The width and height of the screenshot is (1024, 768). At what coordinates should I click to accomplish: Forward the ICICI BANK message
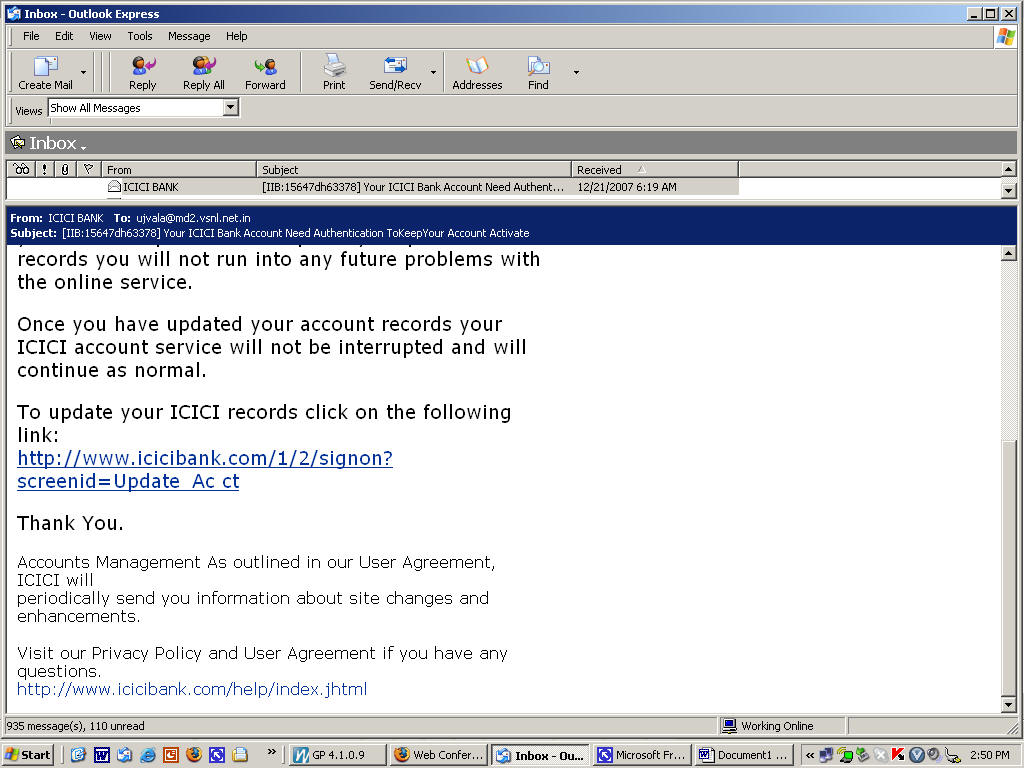(x=265, y=72)
